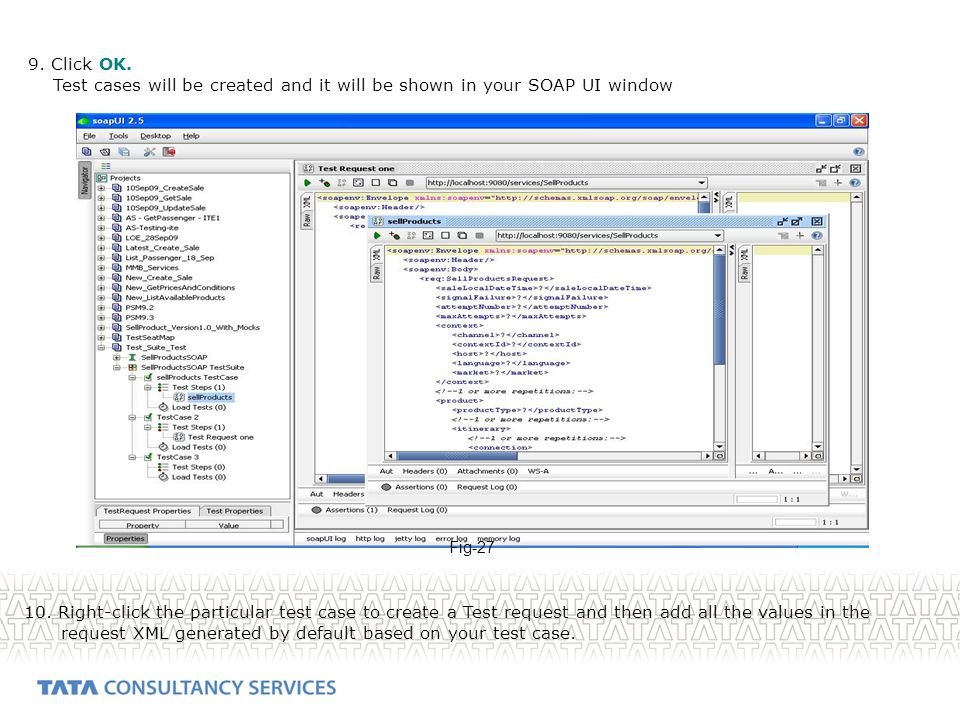Open the soapUI log tab
Viewport: 960px width, 720px height.
326,539
